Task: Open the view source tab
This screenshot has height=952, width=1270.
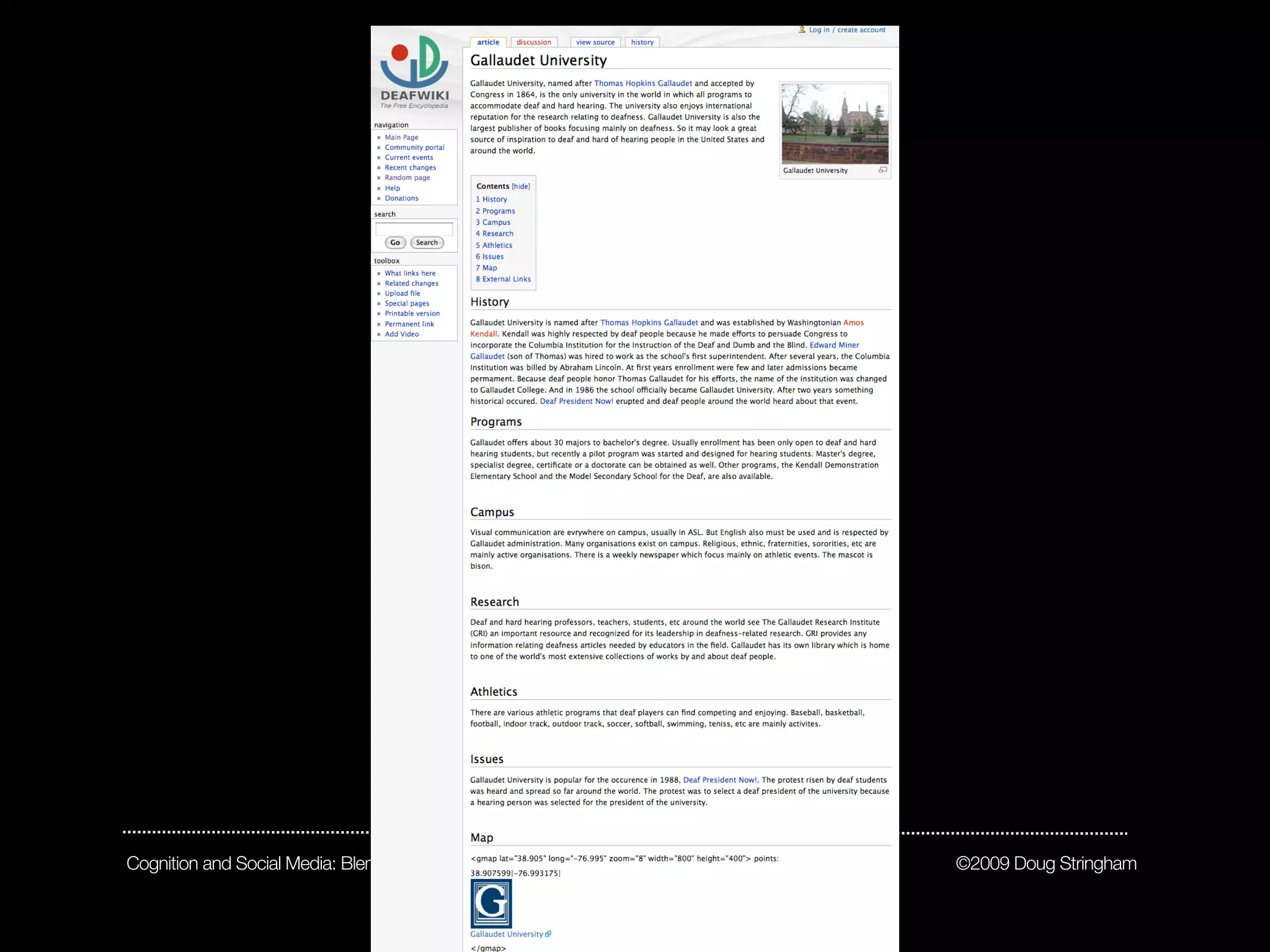Action: coord(595,42)
